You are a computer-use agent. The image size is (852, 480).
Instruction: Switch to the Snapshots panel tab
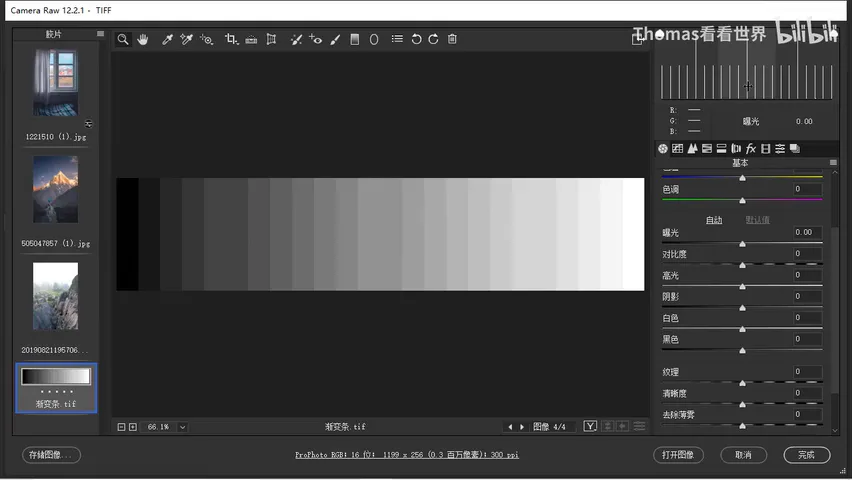point(795,148)
